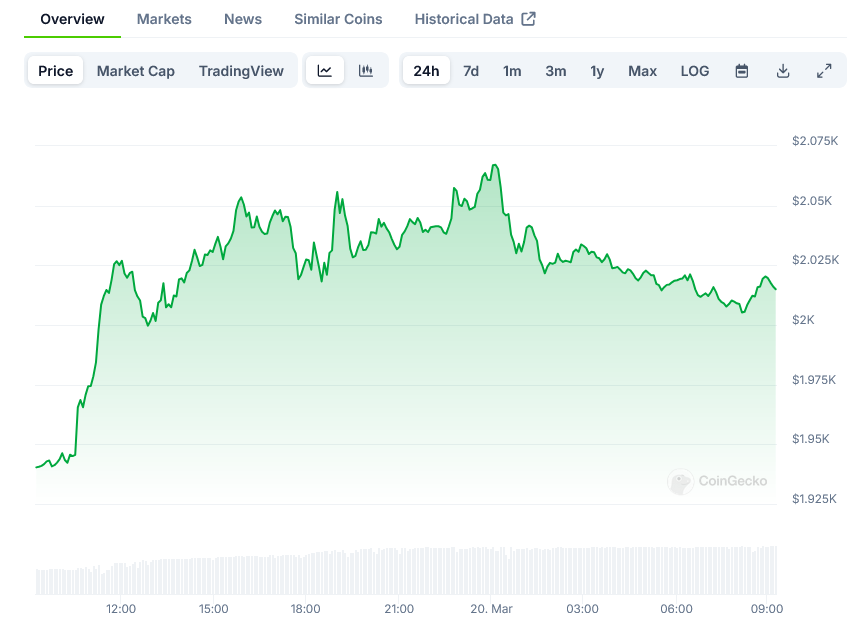Viewport: 847px width, 628px height.
Task: Download the chart data
Action: point(783,71)
